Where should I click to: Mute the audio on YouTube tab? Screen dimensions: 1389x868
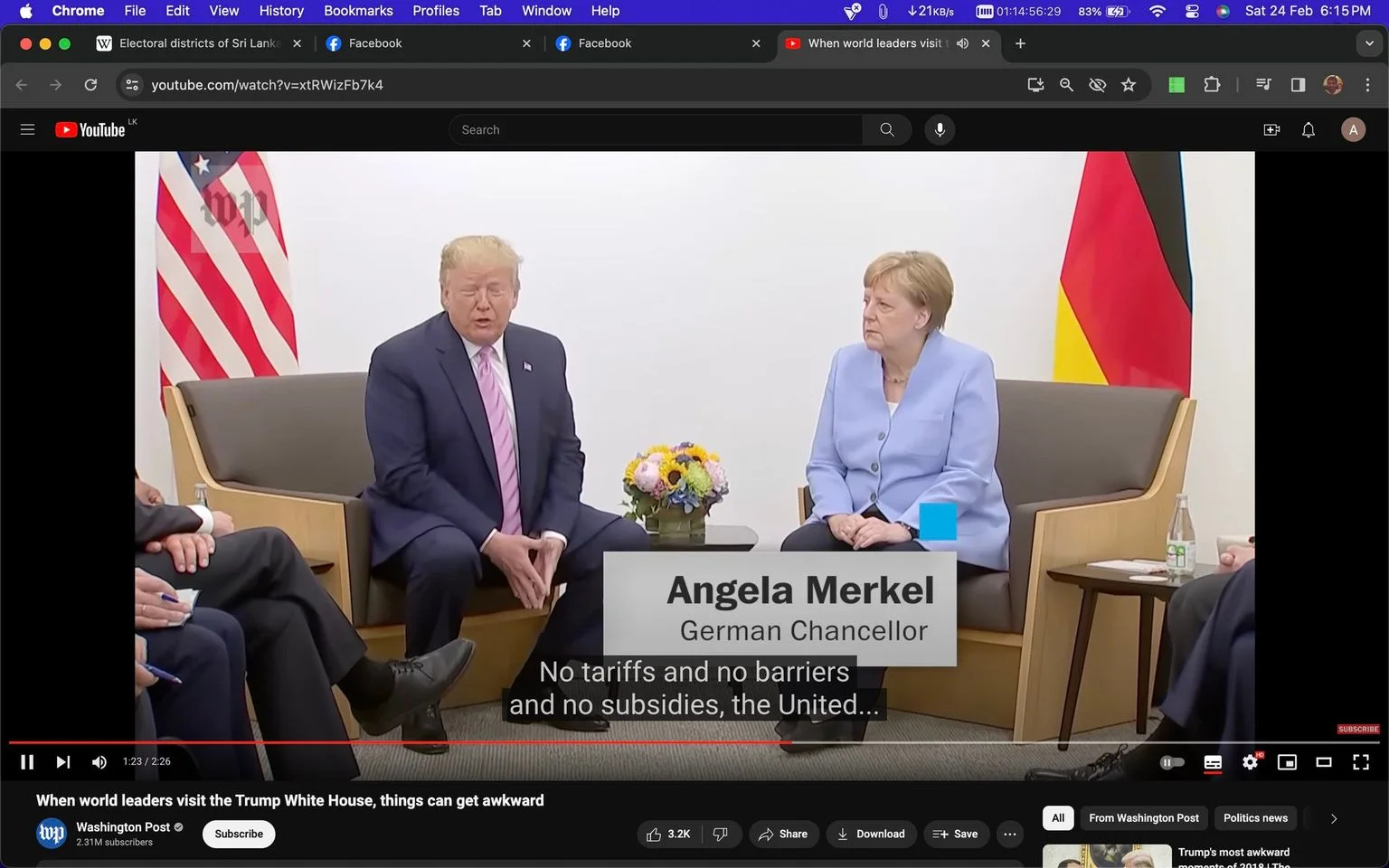tap(962, 43)
